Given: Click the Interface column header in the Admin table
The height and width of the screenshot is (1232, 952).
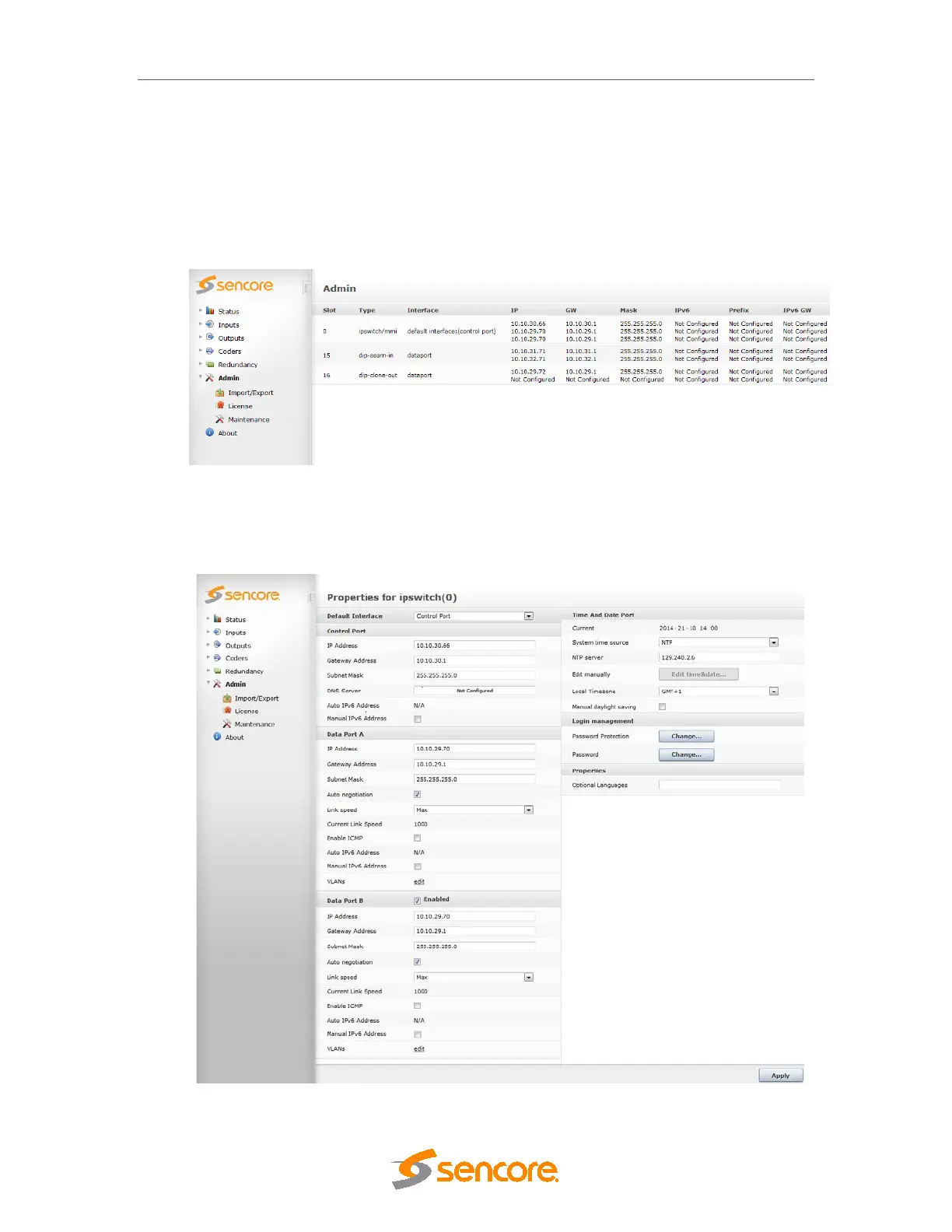Looking at the screenshot, I should tap(423, 310).
